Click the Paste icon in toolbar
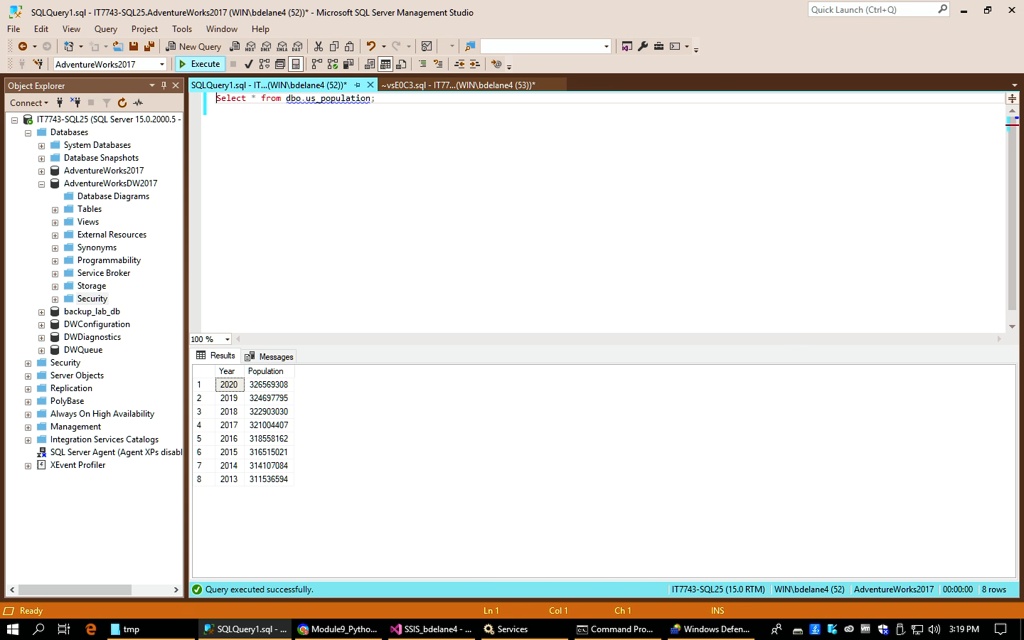The height and width of the screenshot is (640, 1024). pos(349,46)
